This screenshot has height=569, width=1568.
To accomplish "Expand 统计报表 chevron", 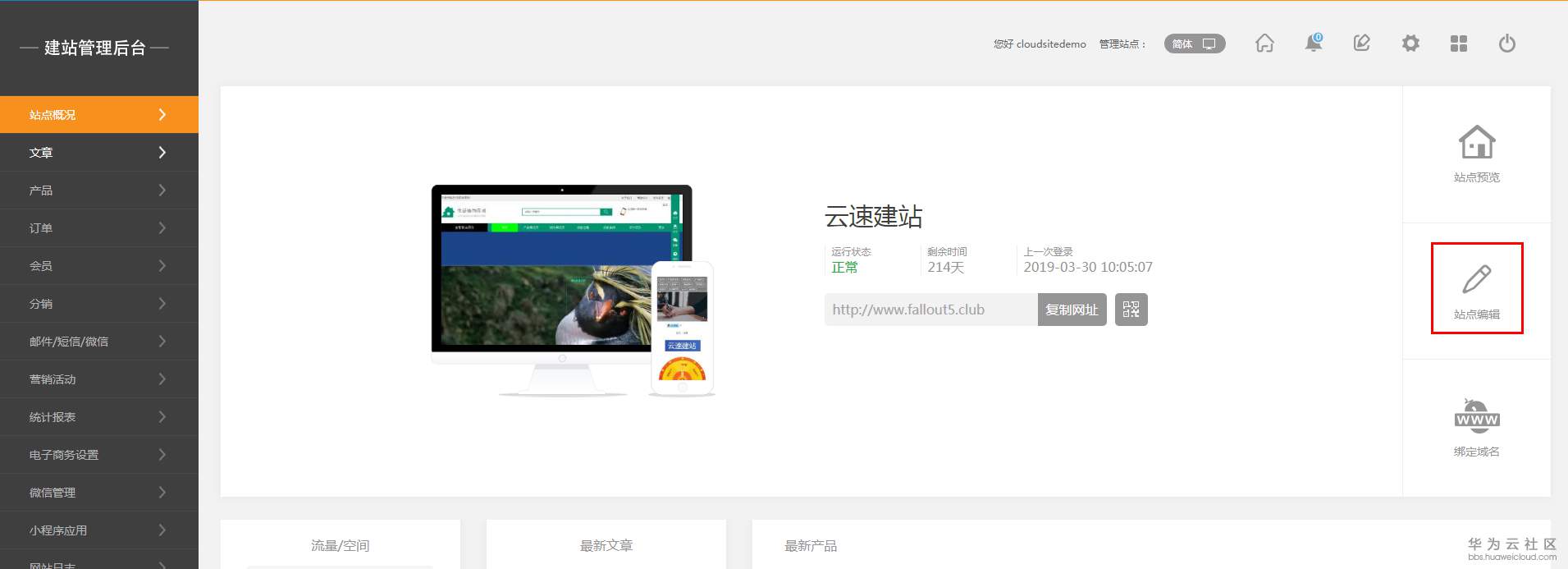I will point(162,416).
